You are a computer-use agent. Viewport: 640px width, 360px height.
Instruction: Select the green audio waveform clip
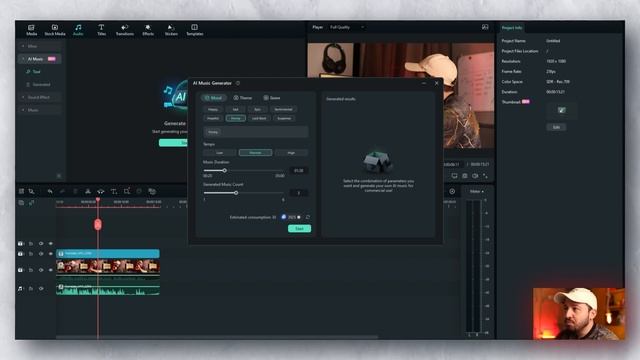coord(108,290)
